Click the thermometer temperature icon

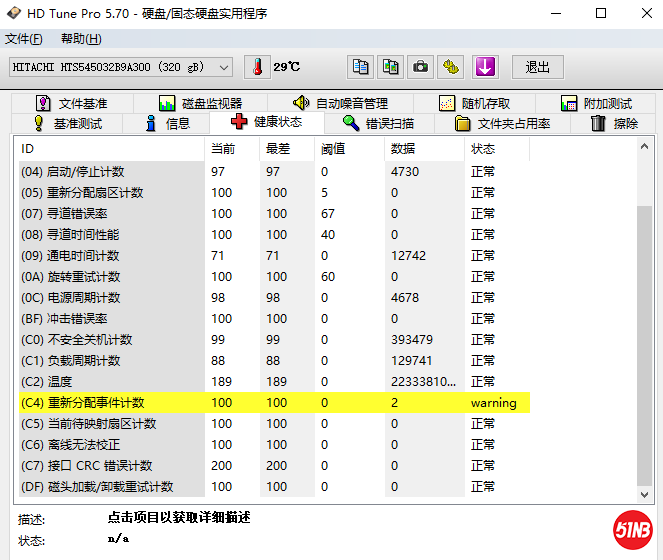tap(257, 67)
